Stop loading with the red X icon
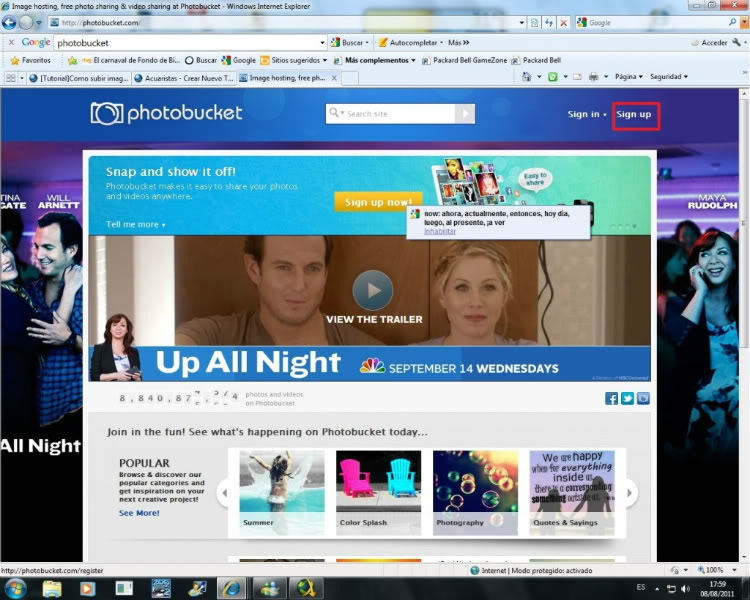The image size is (750, 600). (564, 22)
